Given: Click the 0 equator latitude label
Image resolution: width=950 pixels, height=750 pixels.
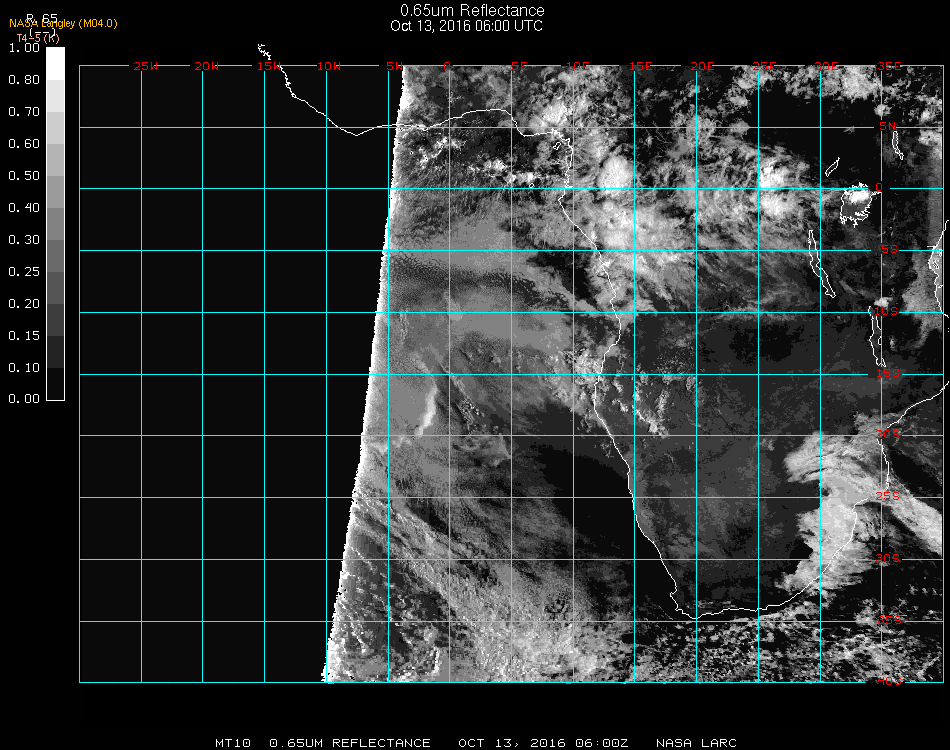Looking at the screenshot, I should pyautogui.click(x=879, y=187).
